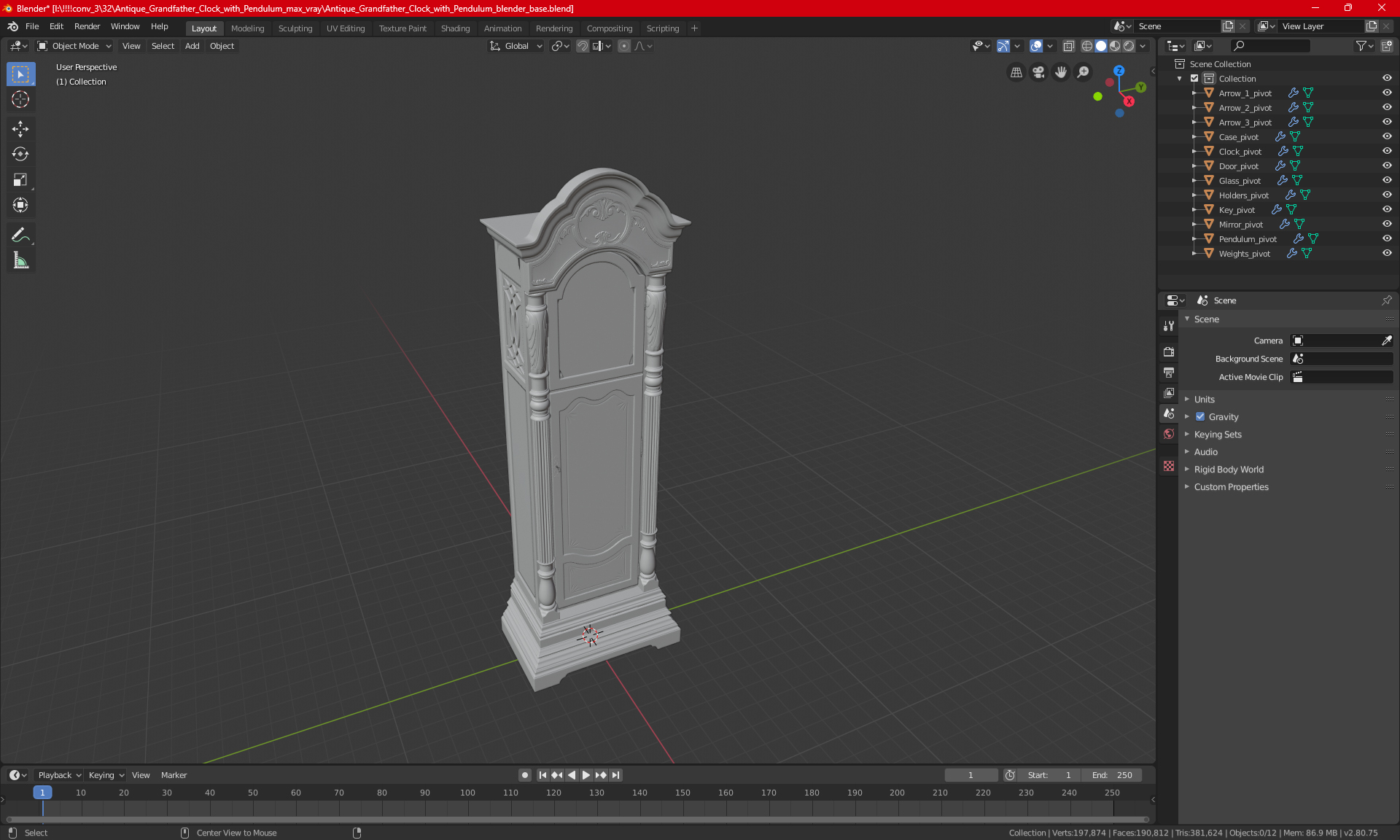Click the pan view hand icon
The height and width of the screenshot is (840, 1400).
pyautogui.click(x=1061, y=72)
